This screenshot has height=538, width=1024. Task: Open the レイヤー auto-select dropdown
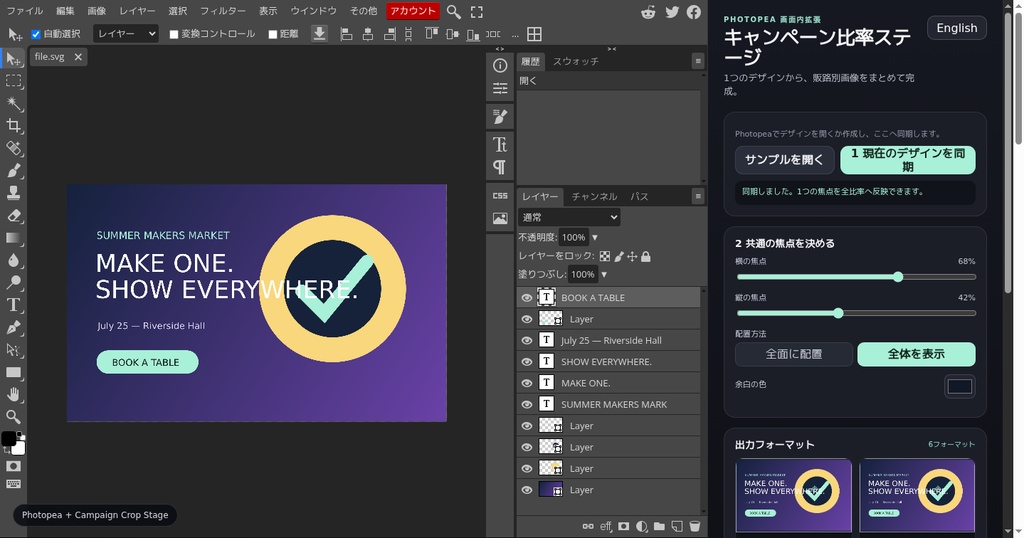[x=125, y=33]
